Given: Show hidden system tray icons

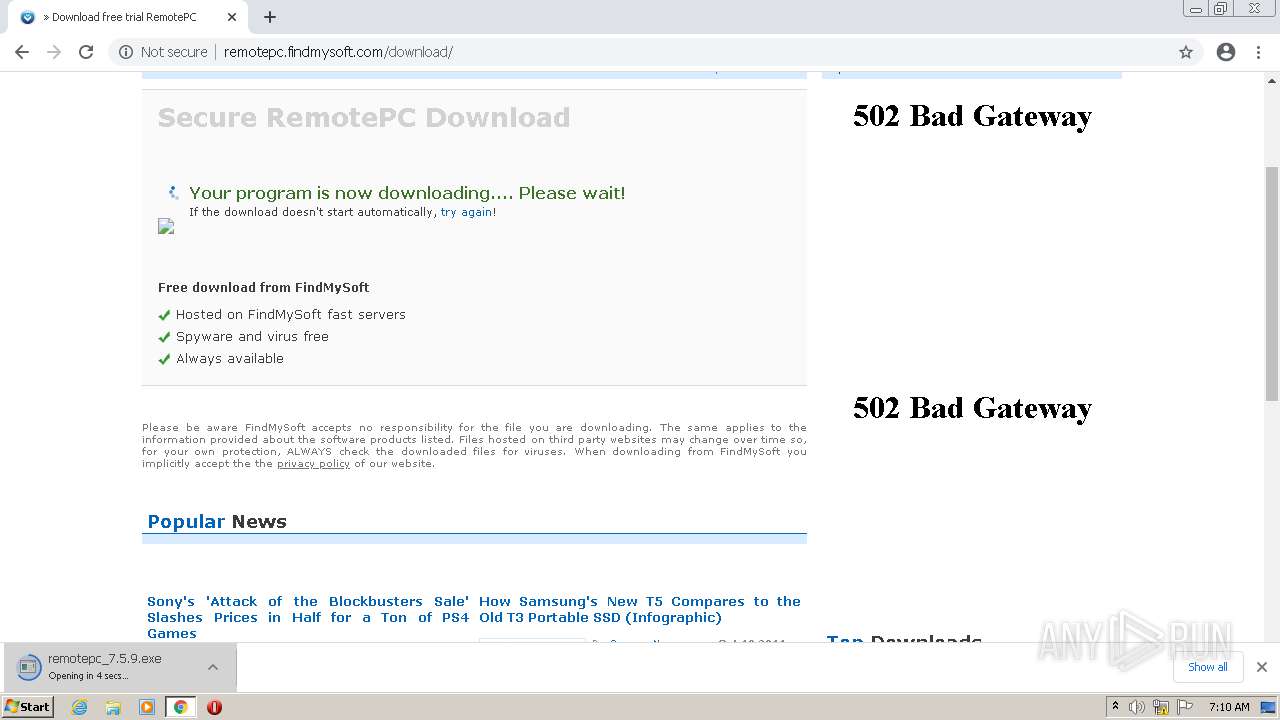Looking at the screenshot, I should [x=1115, y=706].
